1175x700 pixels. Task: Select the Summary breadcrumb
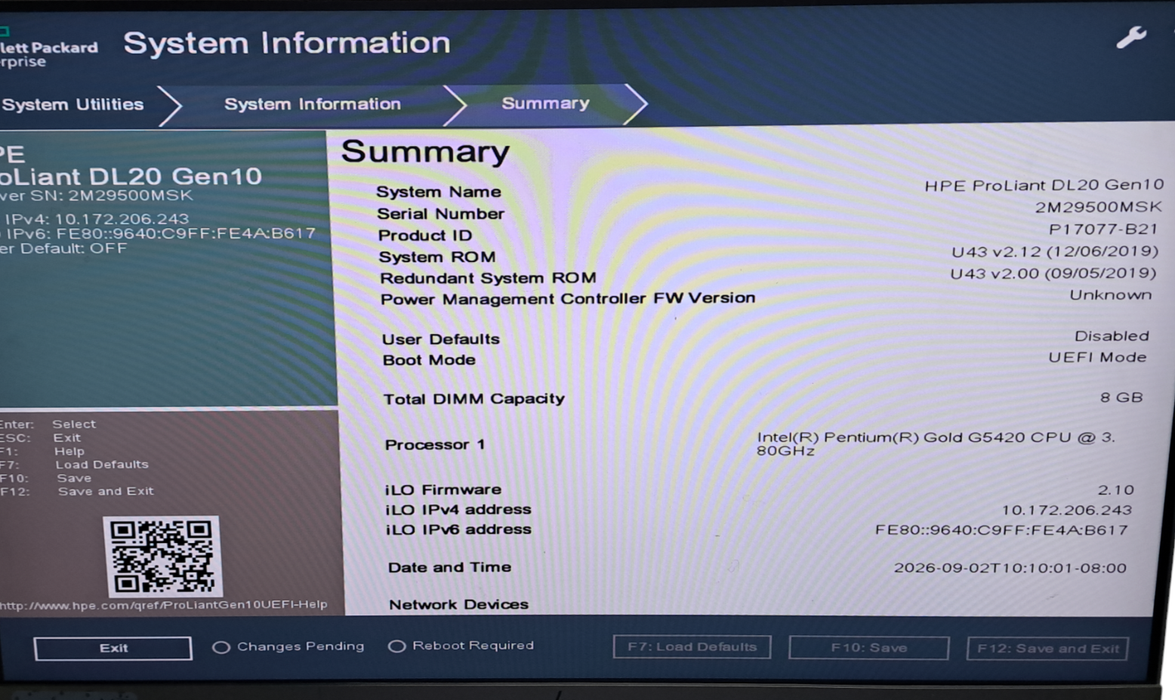coord(546,103)
